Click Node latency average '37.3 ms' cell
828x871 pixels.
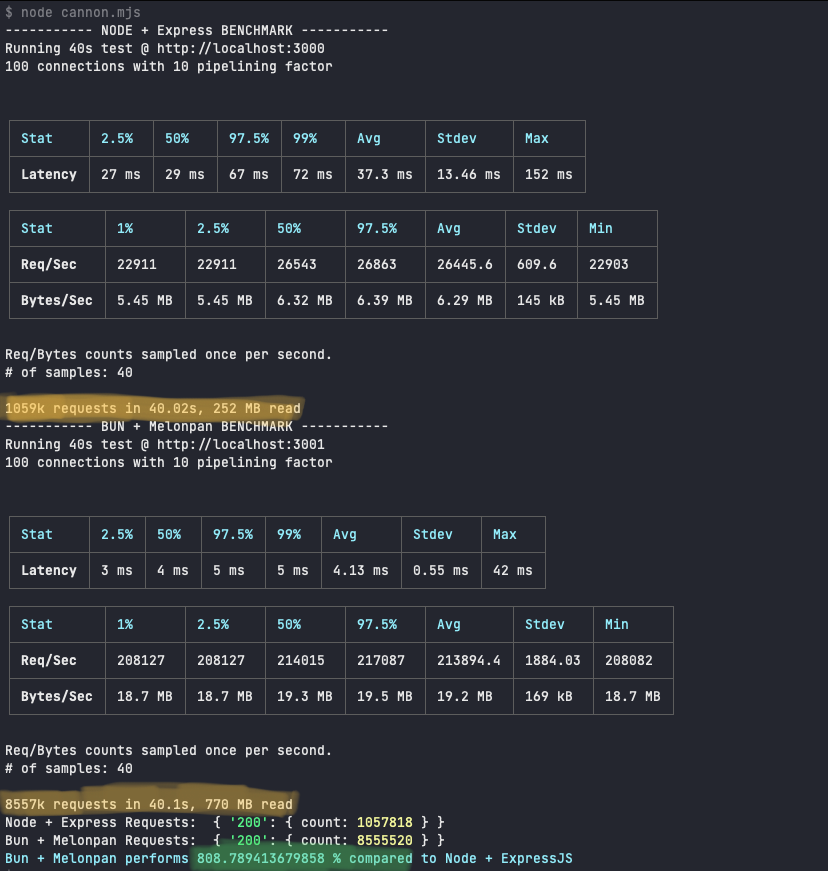tap(385, 174)
